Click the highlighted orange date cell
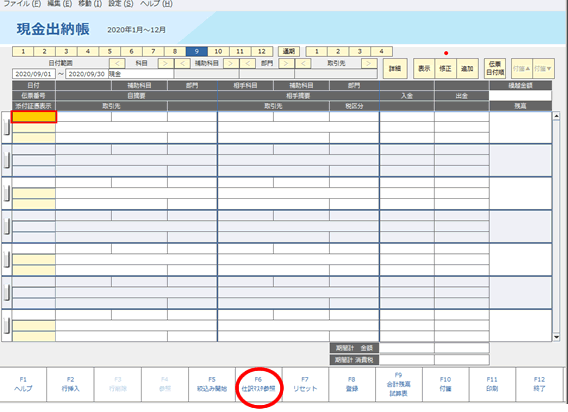The height and width of the screenshot is (412, 568). [x=34, y=117]
